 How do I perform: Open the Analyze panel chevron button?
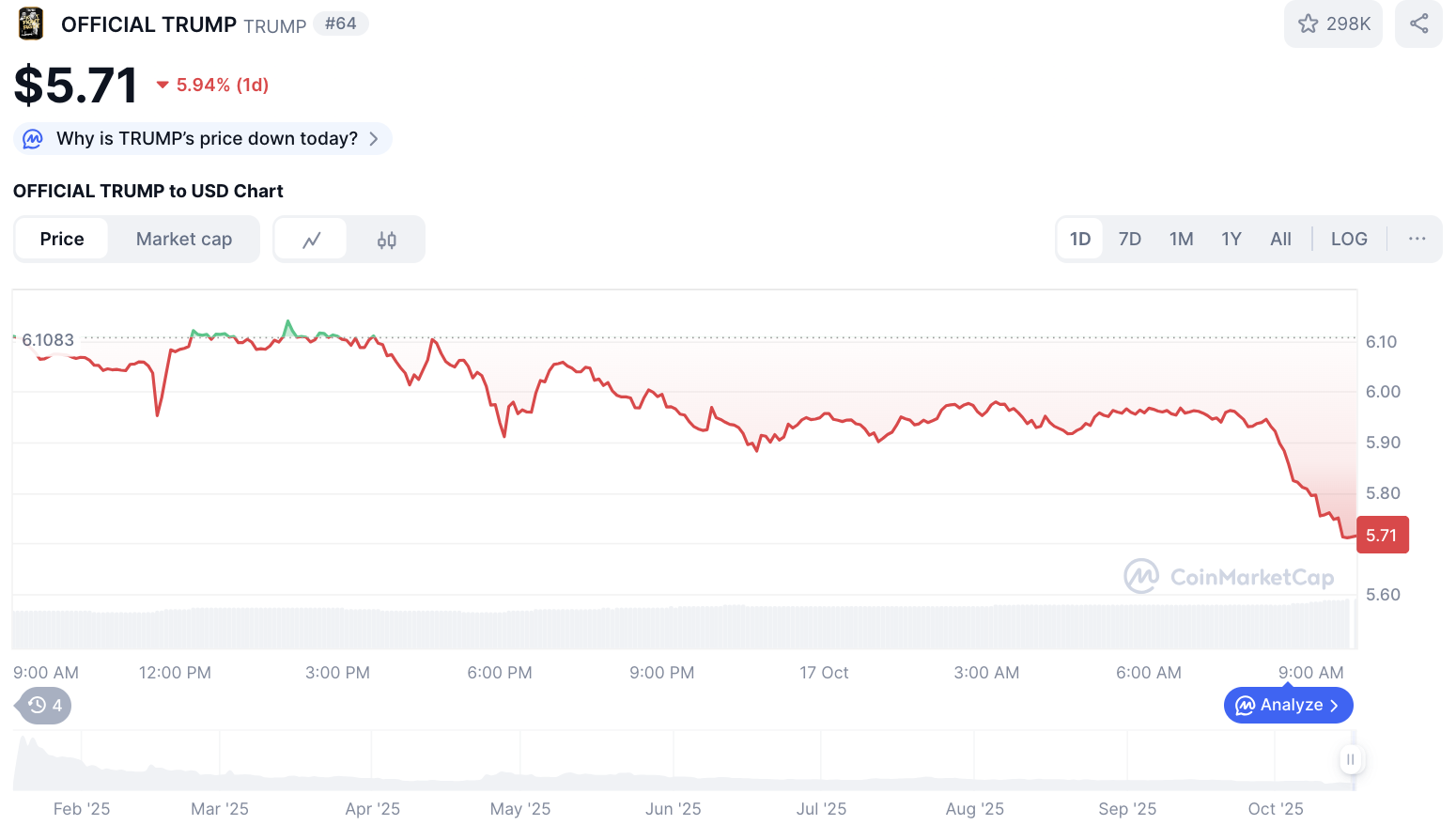[x=1288, y=706]
